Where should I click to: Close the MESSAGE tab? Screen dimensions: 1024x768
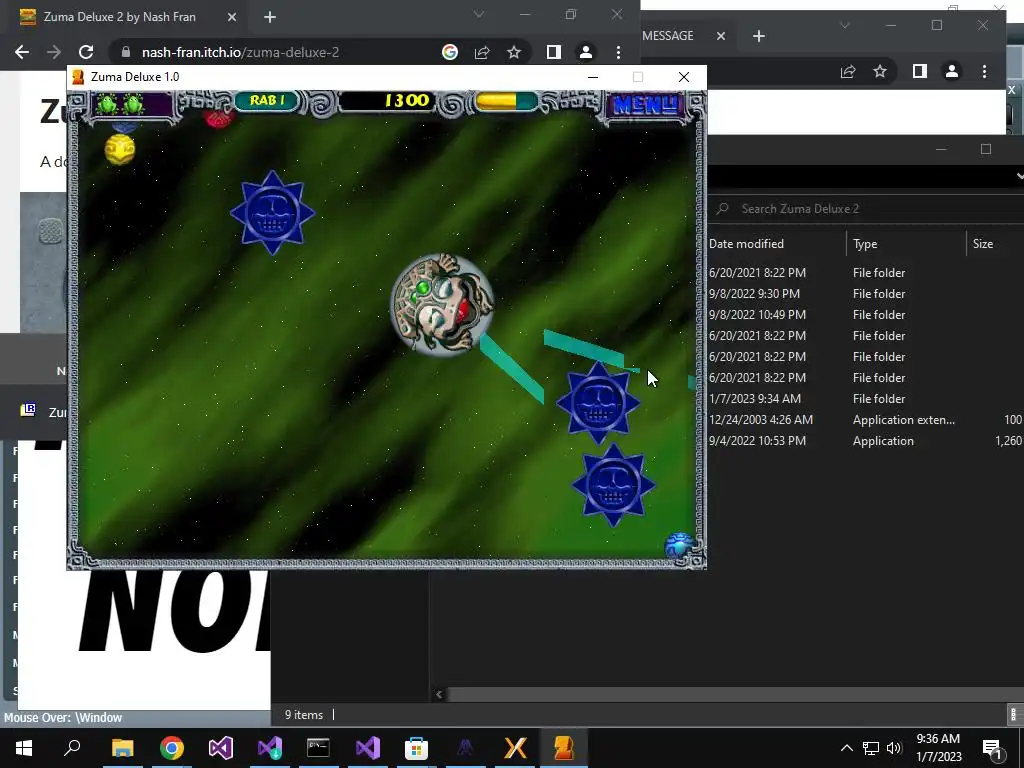click(721, 36)
